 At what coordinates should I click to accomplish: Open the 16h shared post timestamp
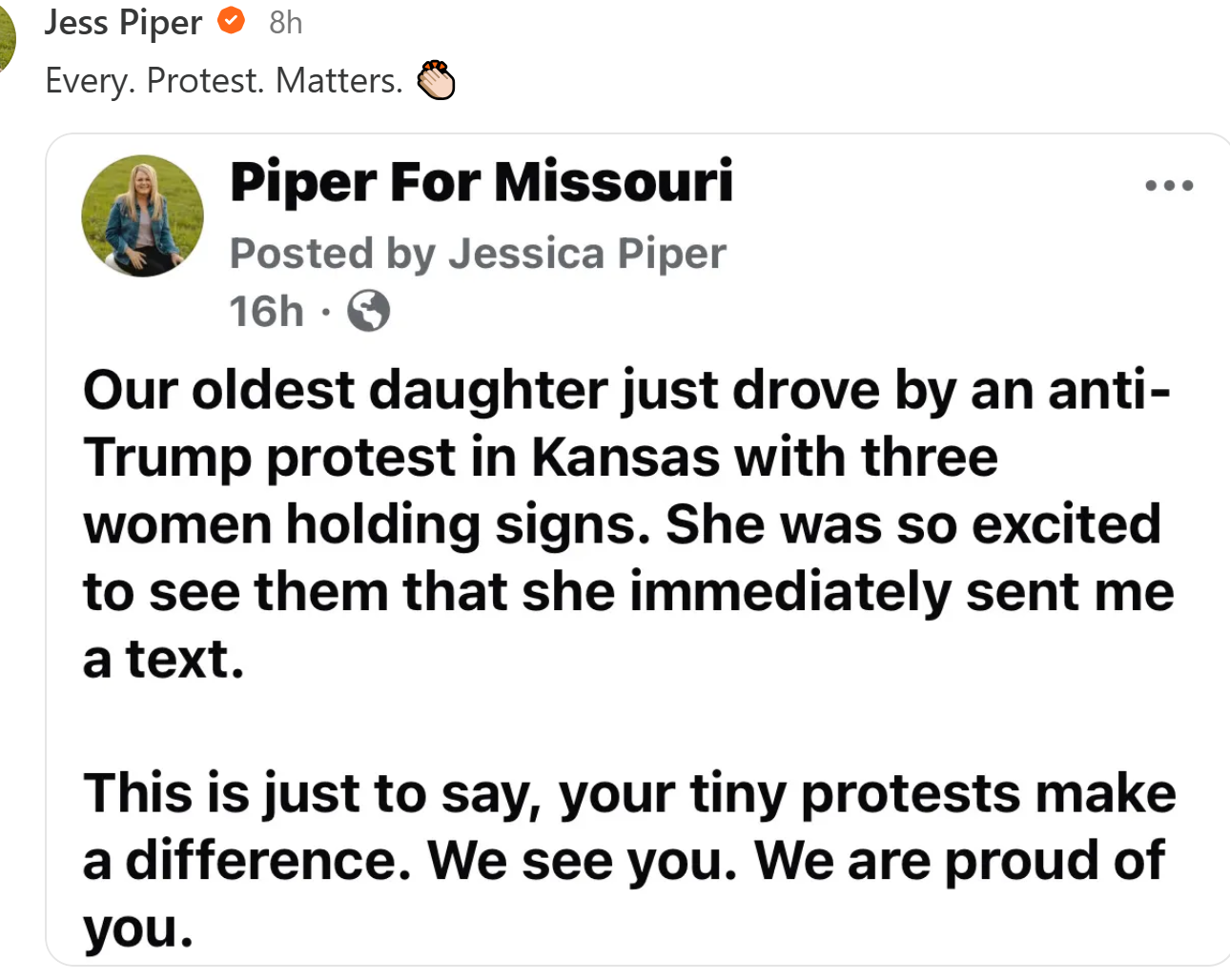(266, 312)
